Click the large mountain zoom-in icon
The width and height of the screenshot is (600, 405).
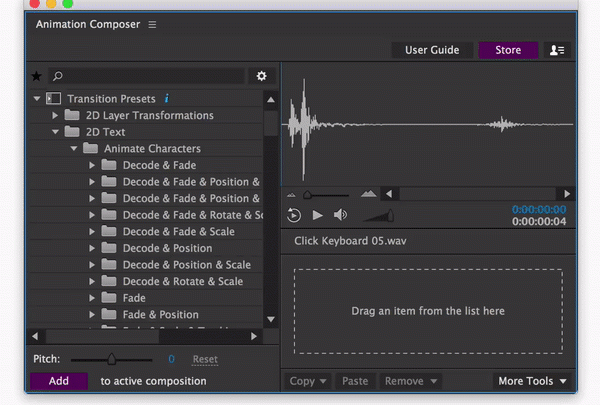368,194
